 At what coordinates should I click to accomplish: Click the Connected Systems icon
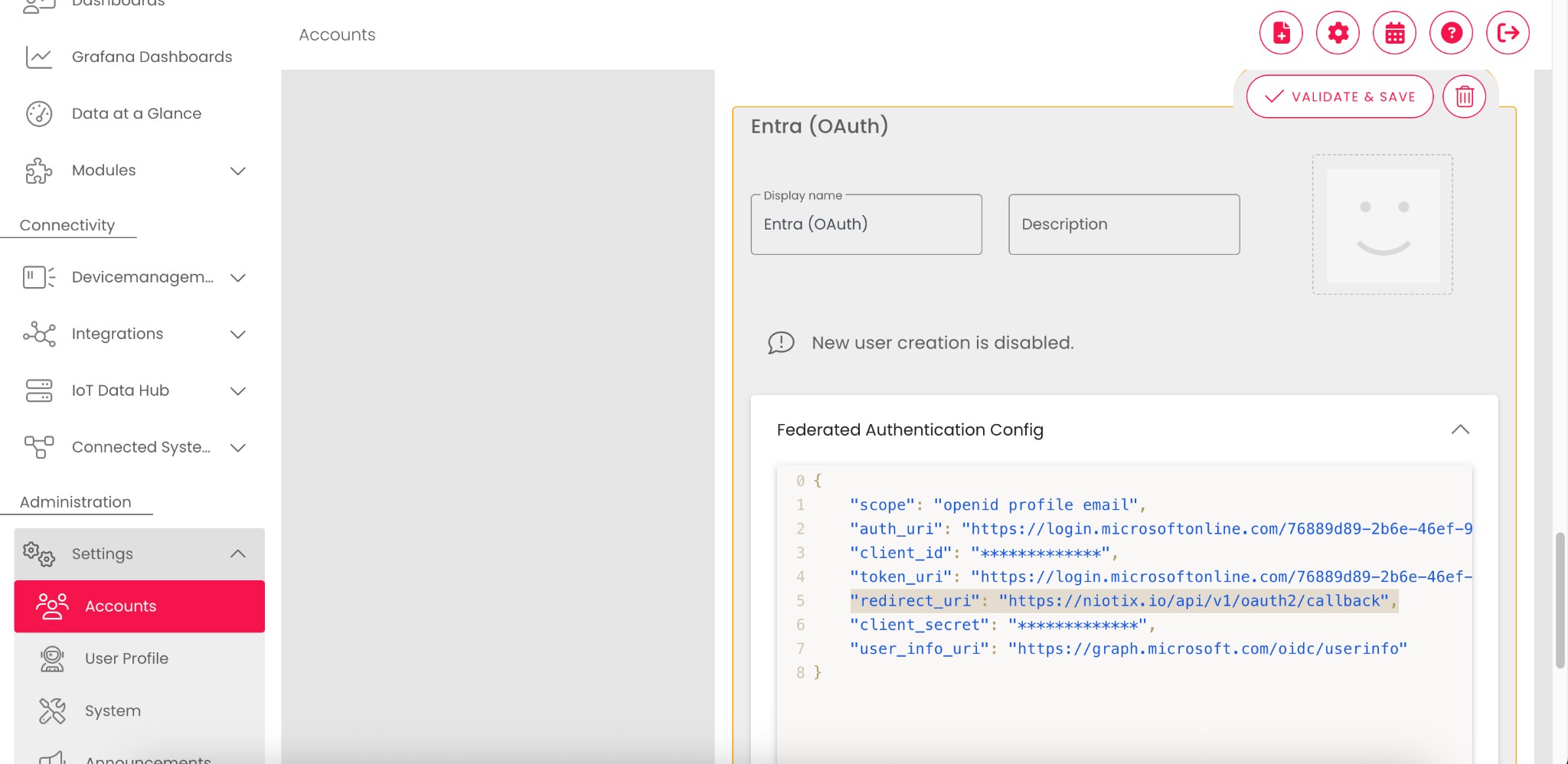point(39,447)
